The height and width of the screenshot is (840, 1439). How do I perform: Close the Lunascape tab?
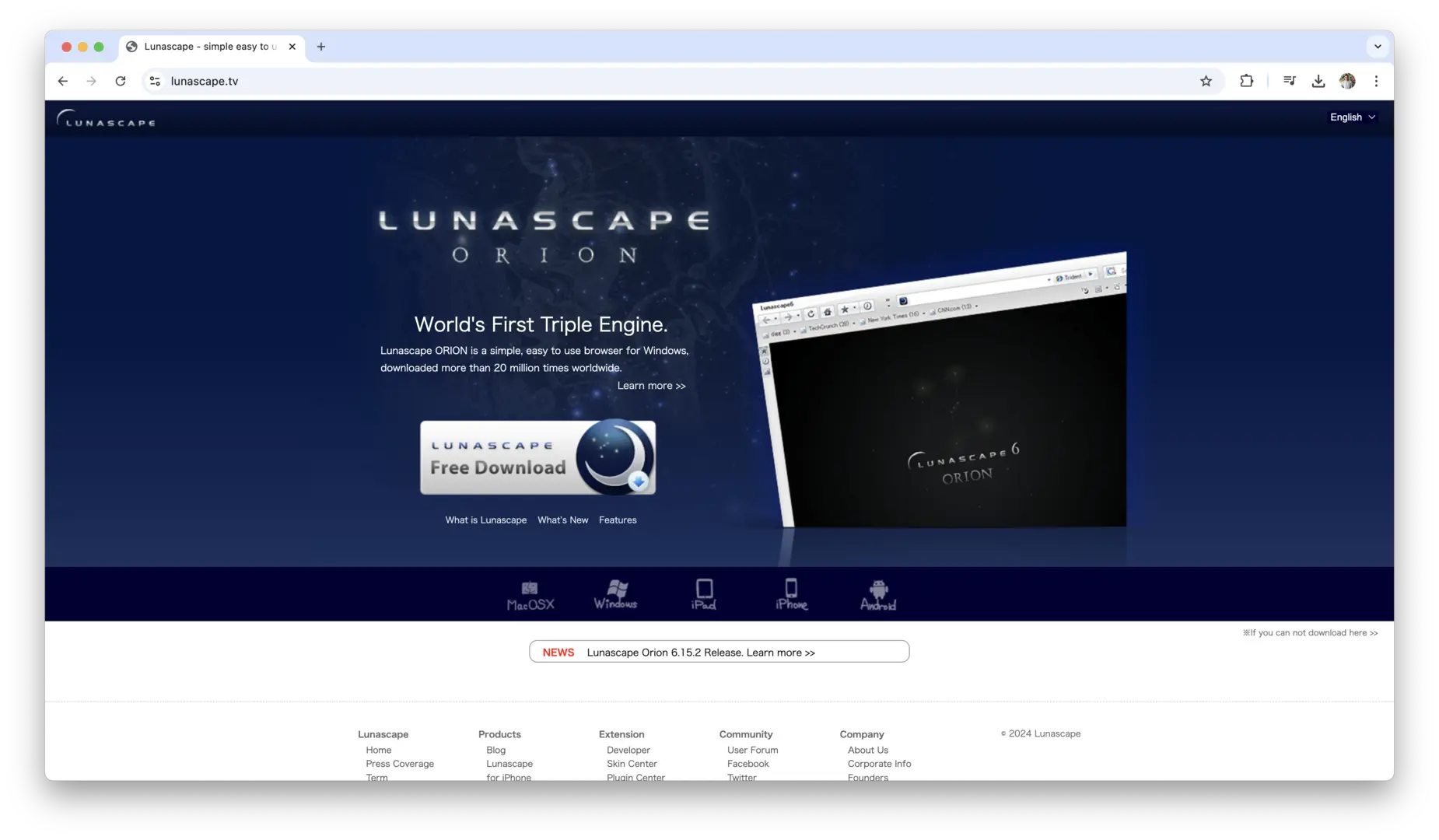(292, 47)
